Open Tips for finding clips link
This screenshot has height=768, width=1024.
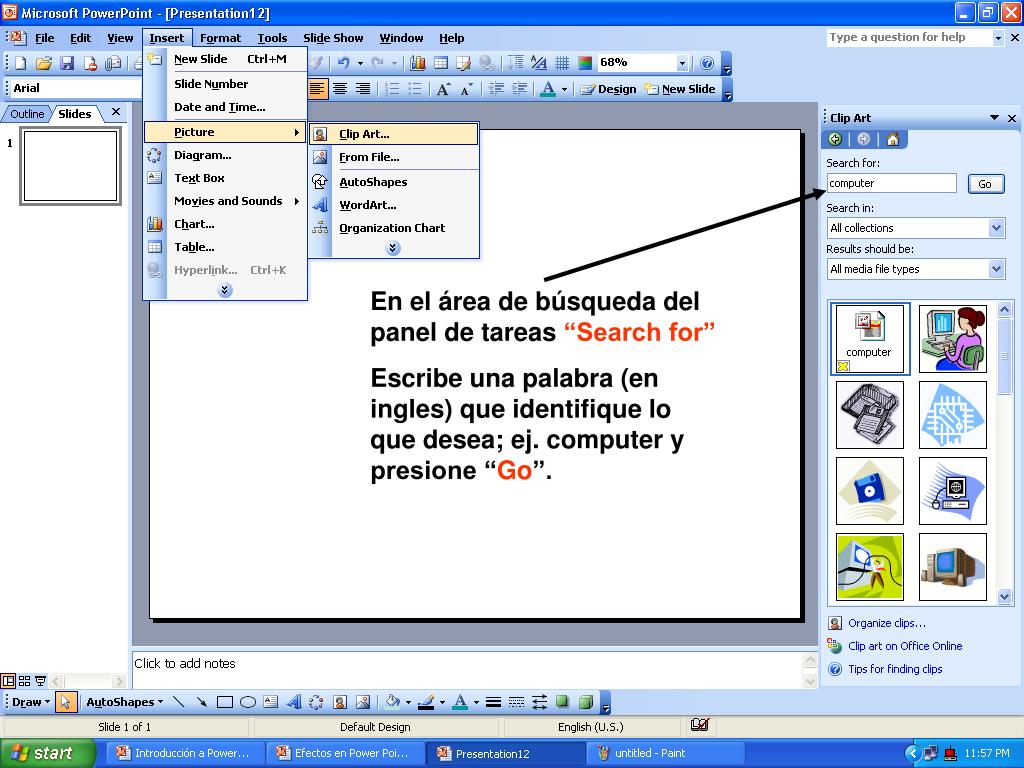(x=895, y=669)
